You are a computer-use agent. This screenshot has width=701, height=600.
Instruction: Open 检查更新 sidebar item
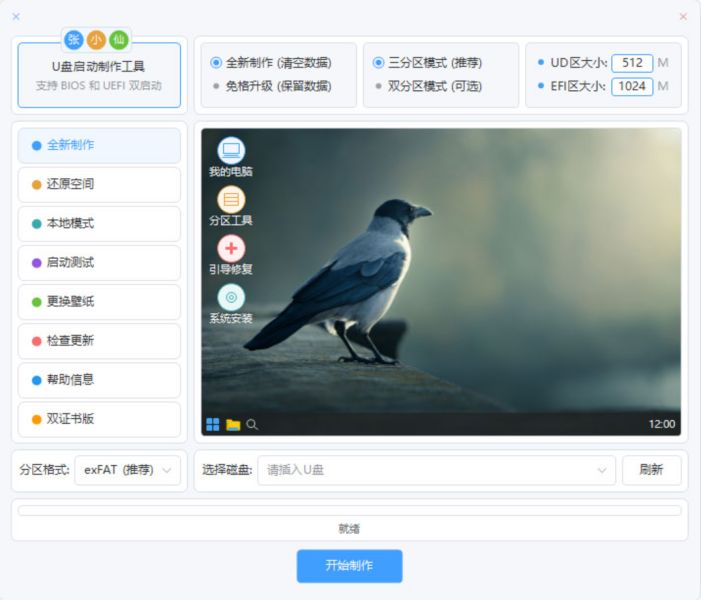[x=99, y=341]
